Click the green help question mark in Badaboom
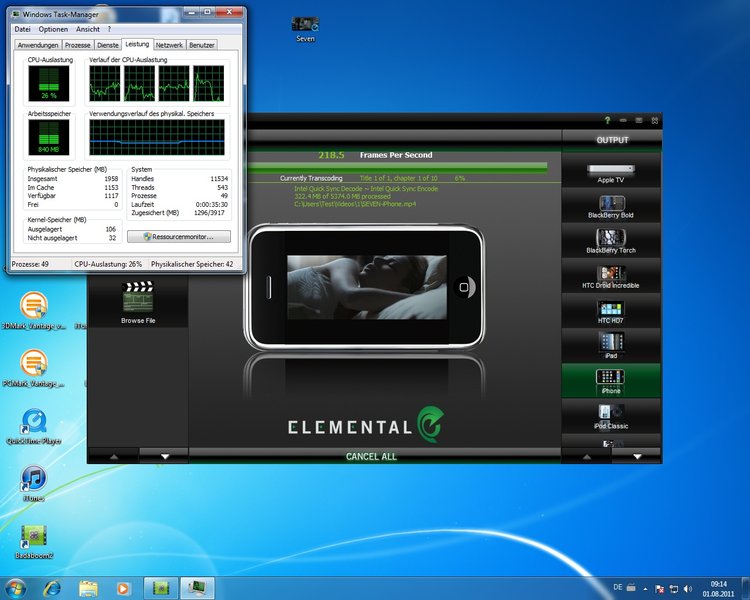 pos(607,121)
